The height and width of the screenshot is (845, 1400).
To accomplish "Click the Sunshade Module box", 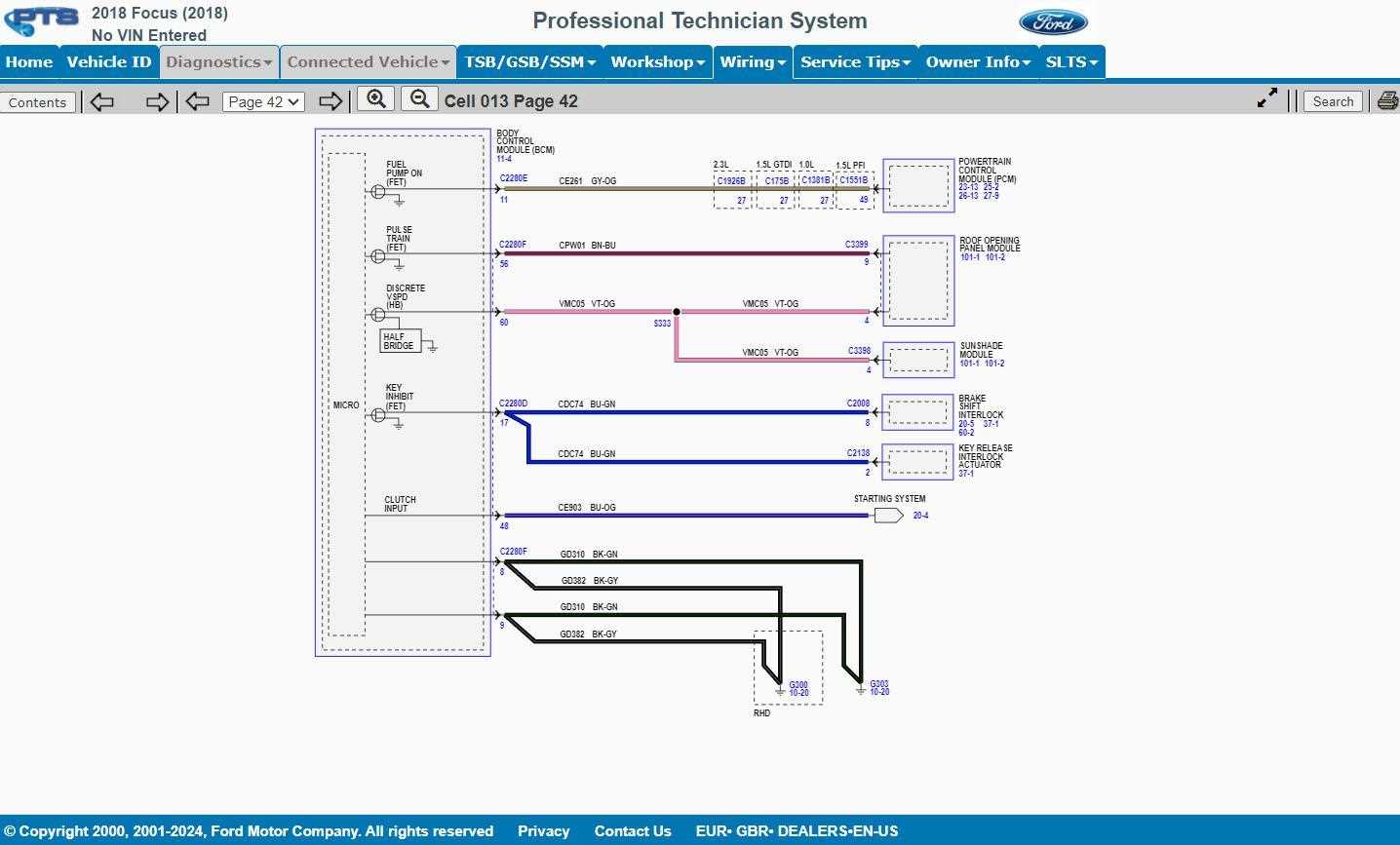I will (918, 360).
